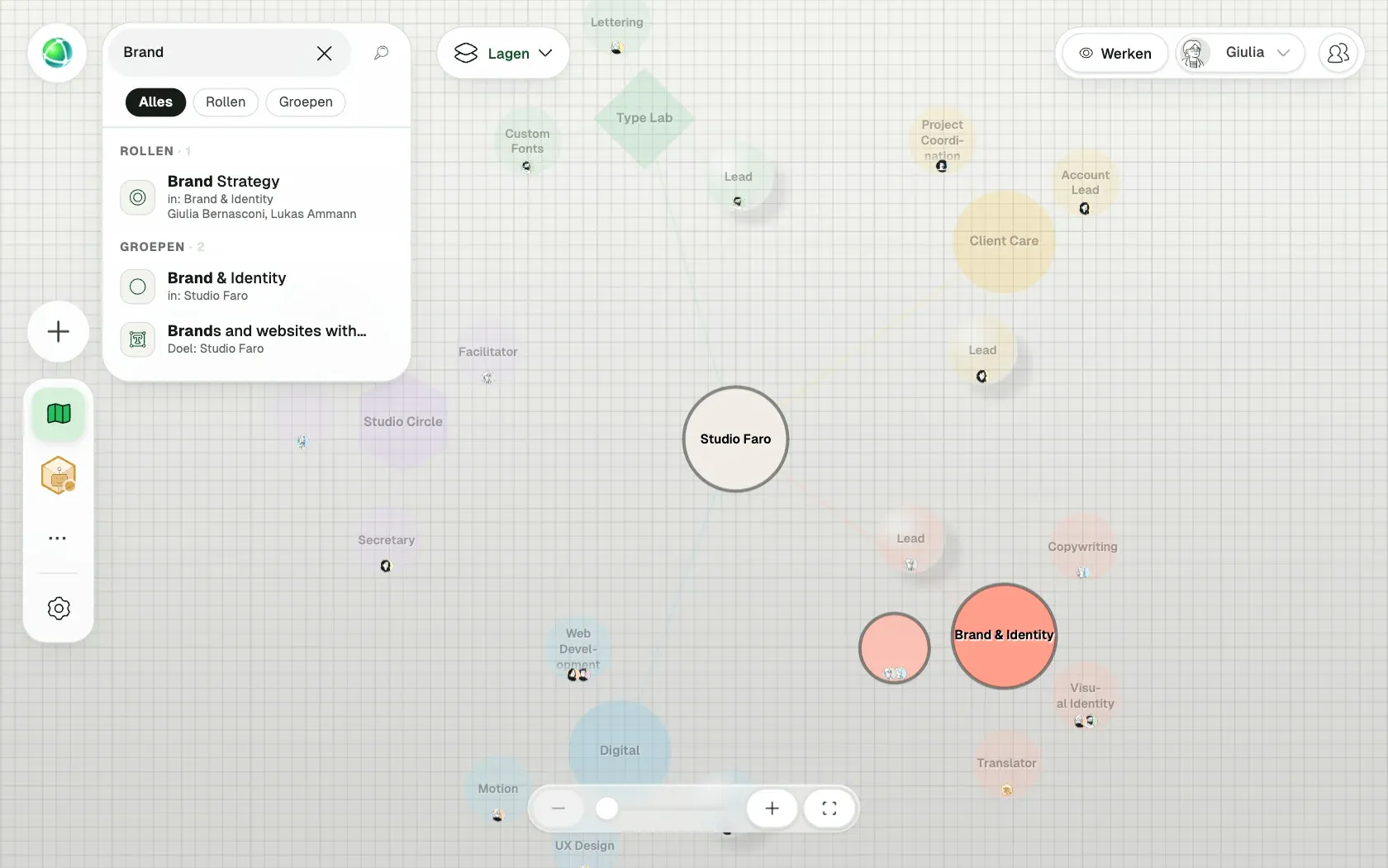
Task: Click the Brand Strategy target icon
Action: [138, 197]
